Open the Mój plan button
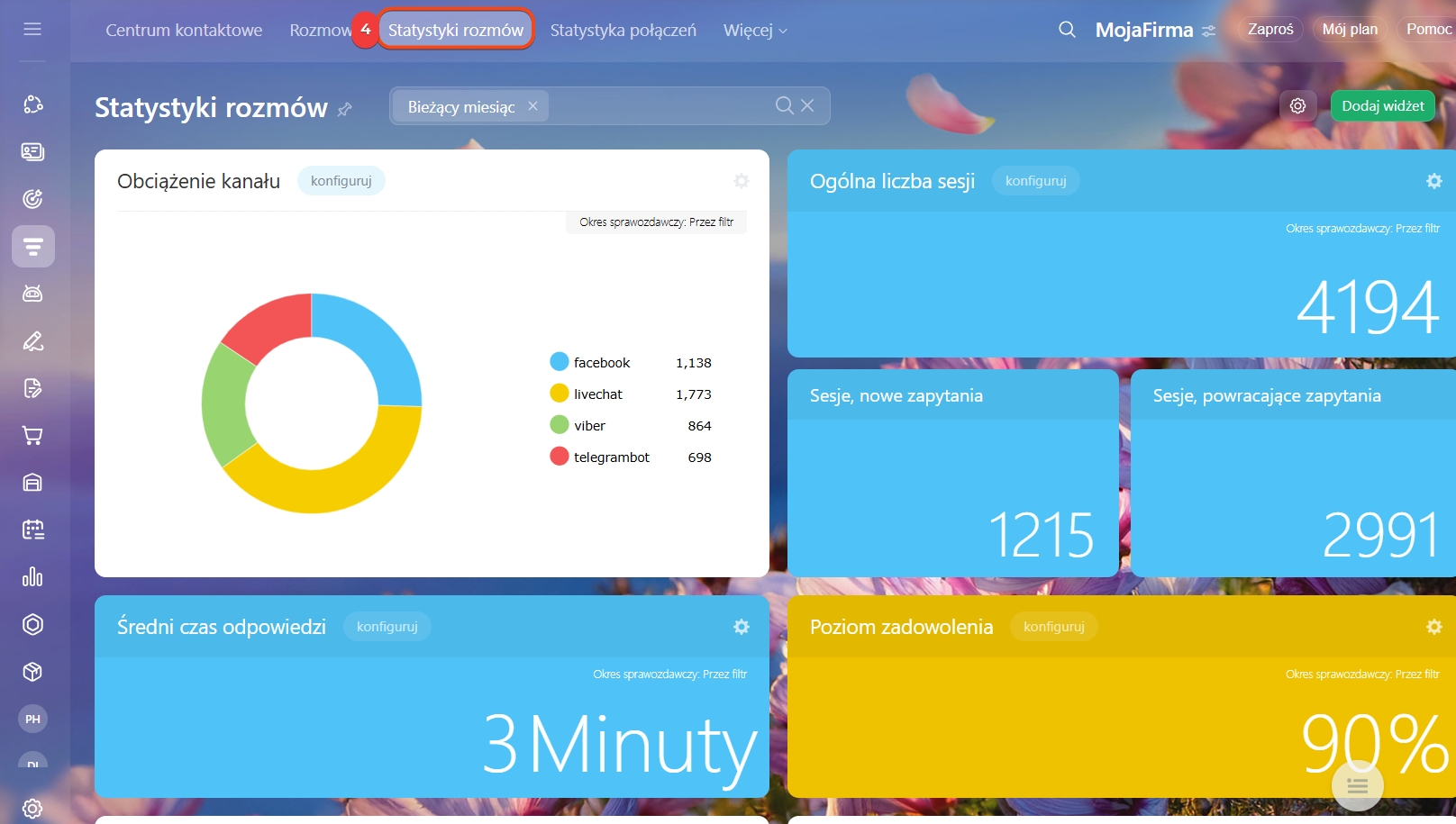 click(x=1350, y=29)
